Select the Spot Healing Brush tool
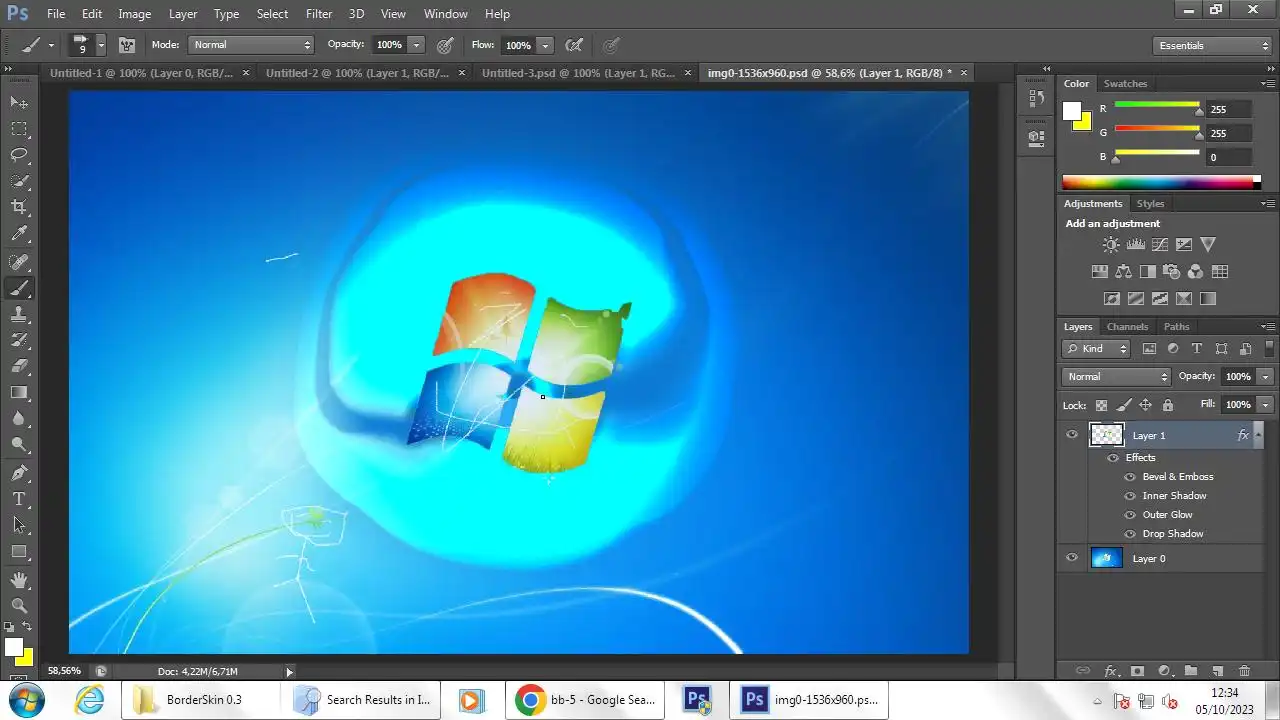This screenshot has height=720, width=1280. (19, 262)
